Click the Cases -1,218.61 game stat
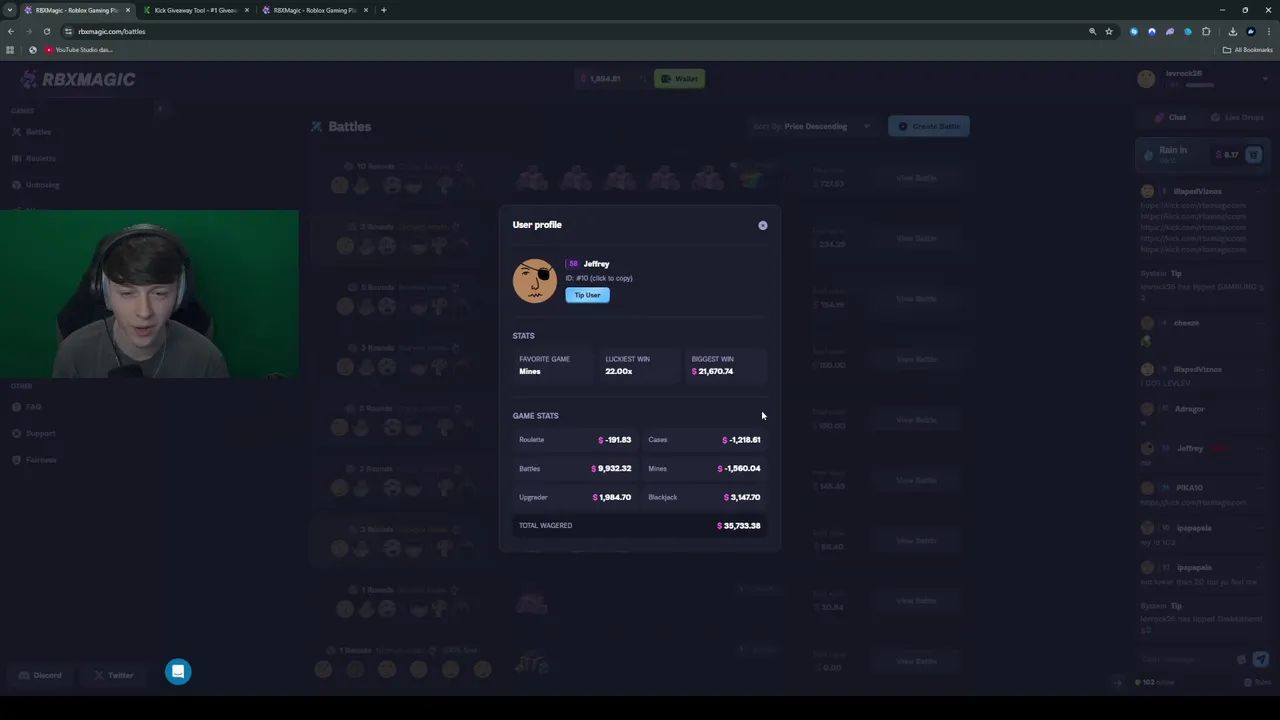 coord(704,440)
